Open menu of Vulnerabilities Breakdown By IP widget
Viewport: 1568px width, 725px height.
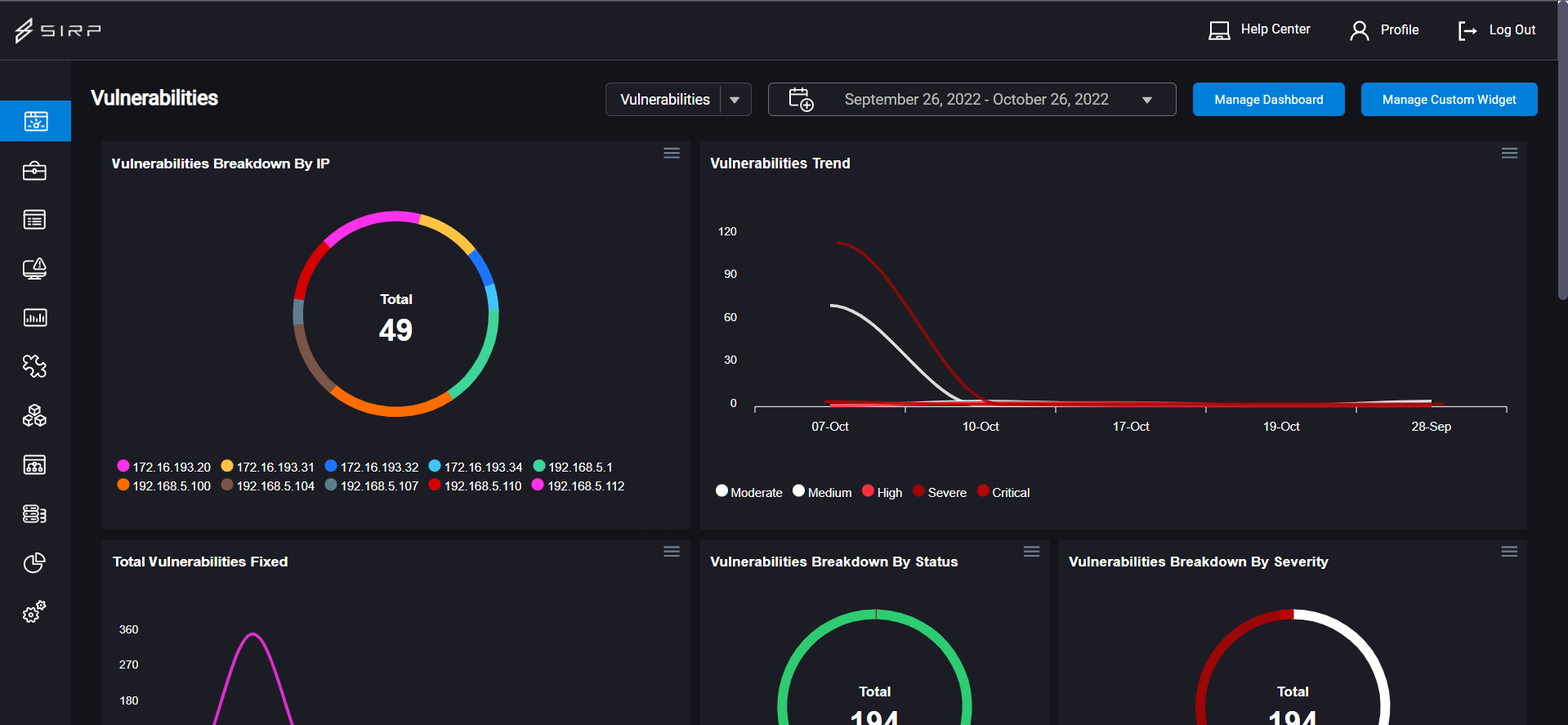(x=672, y=153)
